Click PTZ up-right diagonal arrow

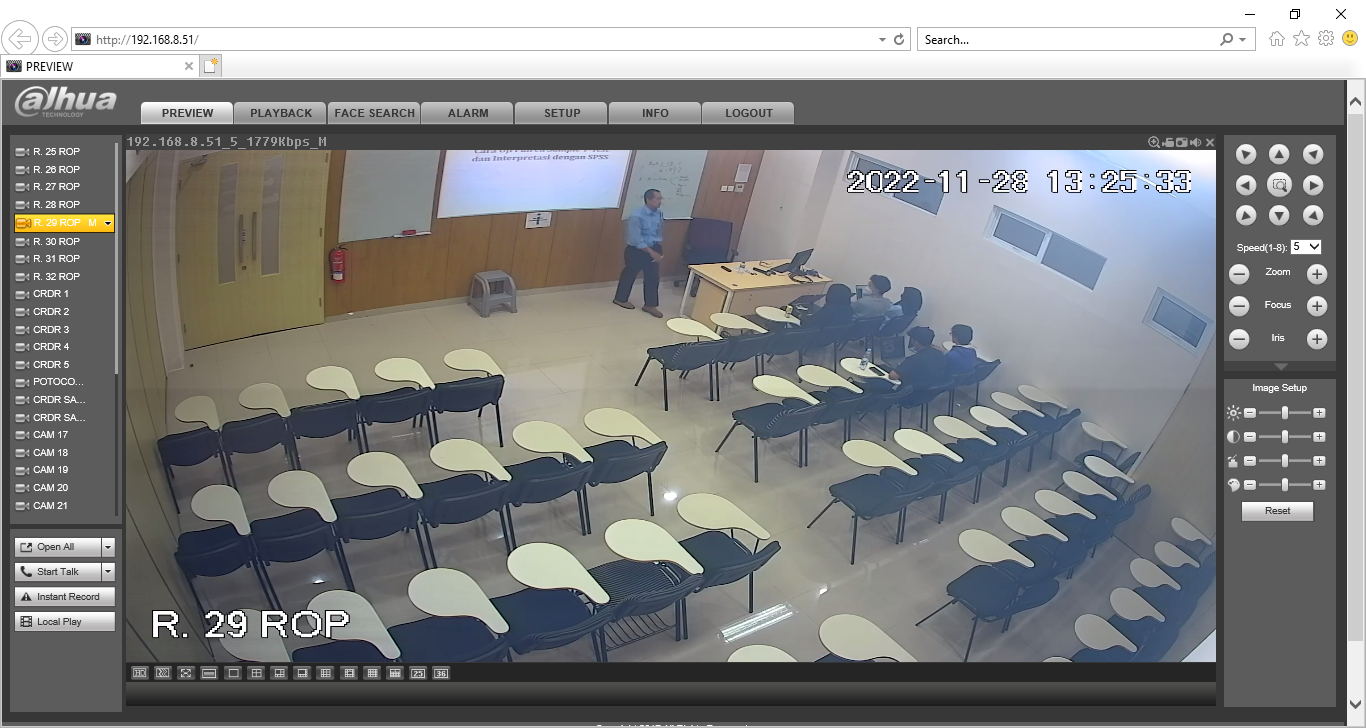click(x=1313, y=154)
